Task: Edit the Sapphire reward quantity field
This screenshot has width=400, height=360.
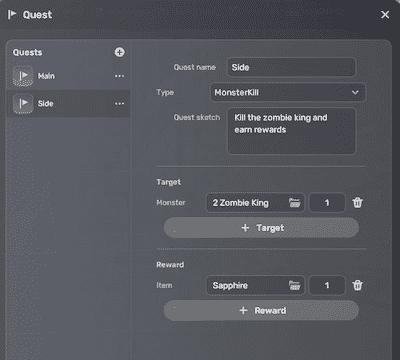Action: (x=327, y=285)
